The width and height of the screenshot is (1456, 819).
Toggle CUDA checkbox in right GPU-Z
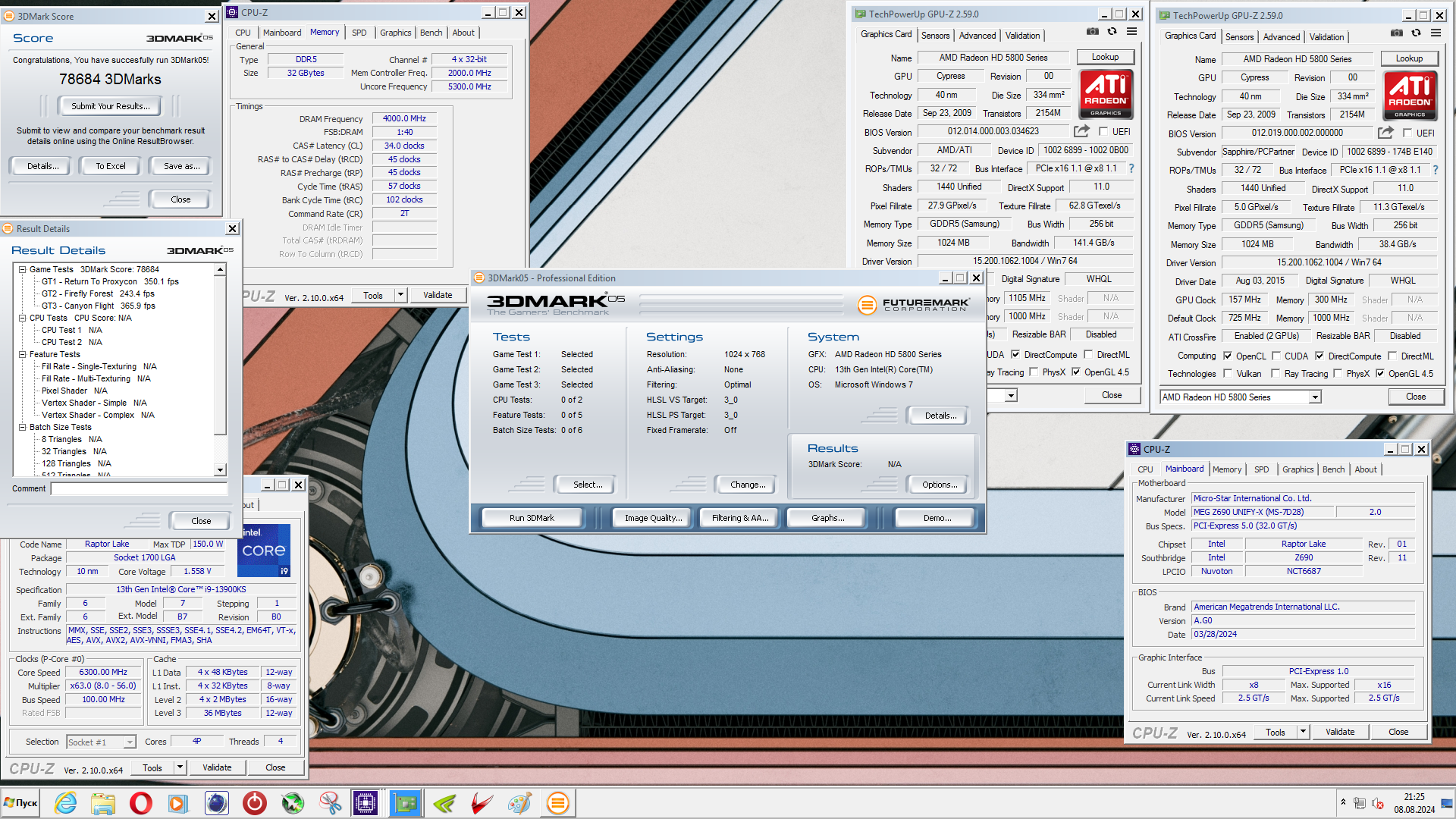(1276, 356)
